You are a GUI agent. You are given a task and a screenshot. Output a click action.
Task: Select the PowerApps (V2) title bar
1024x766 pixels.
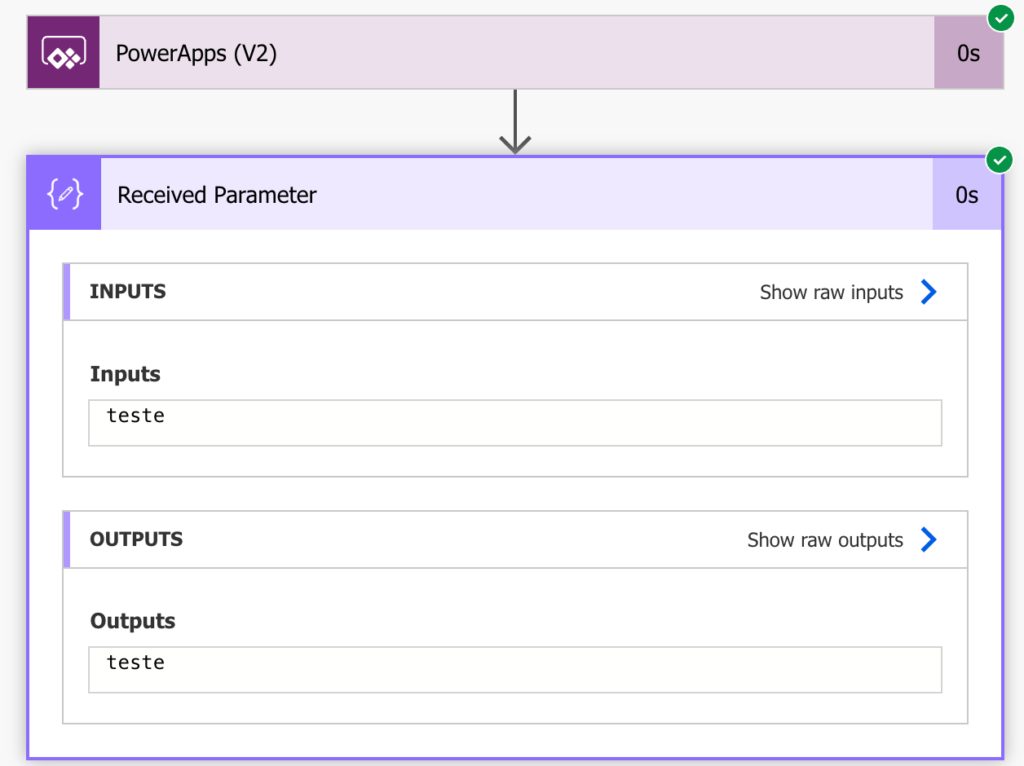click(197, 53)
